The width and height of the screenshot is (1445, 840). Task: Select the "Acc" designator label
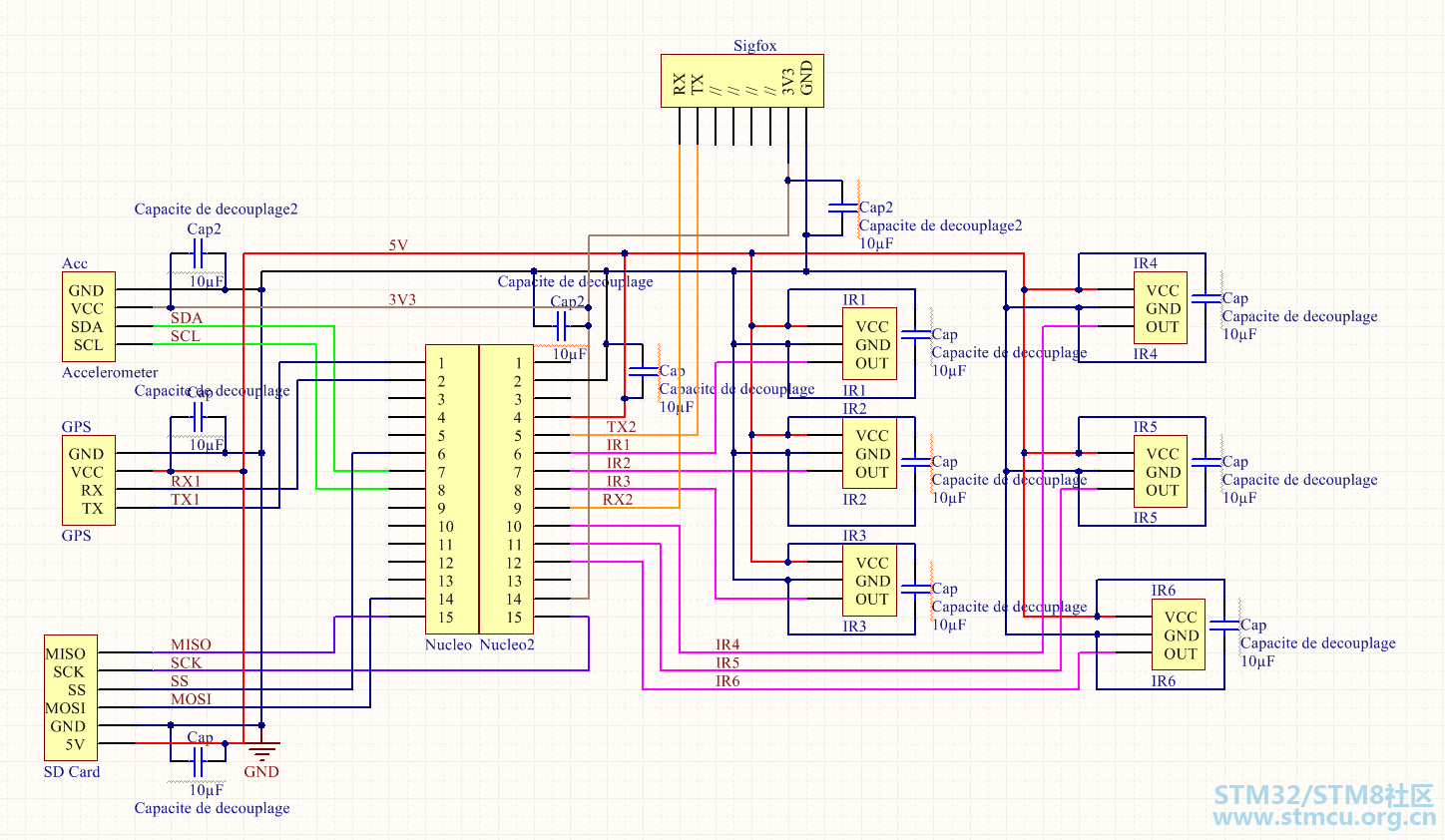coord(75,263)
